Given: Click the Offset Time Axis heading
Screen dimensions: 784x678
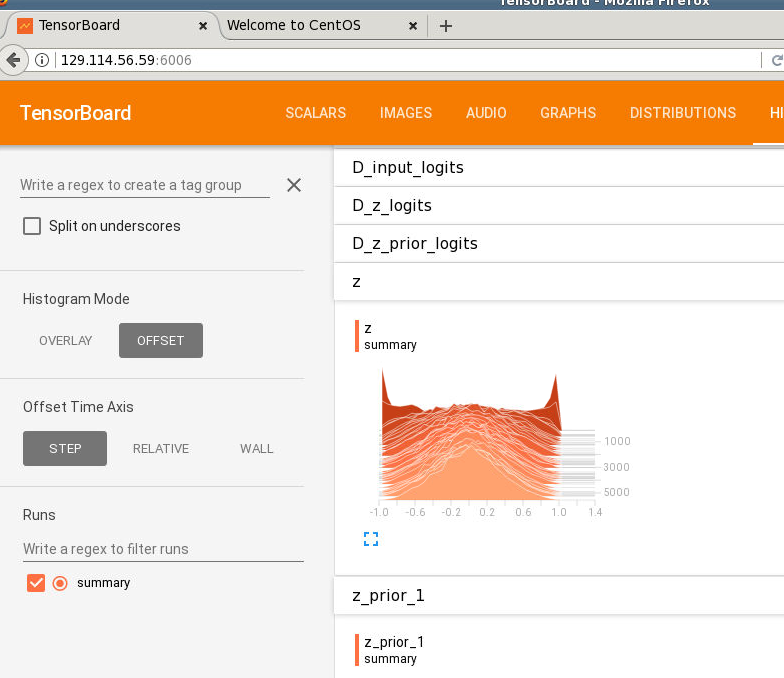Looking at the screenshot, I should pos(78,407).
